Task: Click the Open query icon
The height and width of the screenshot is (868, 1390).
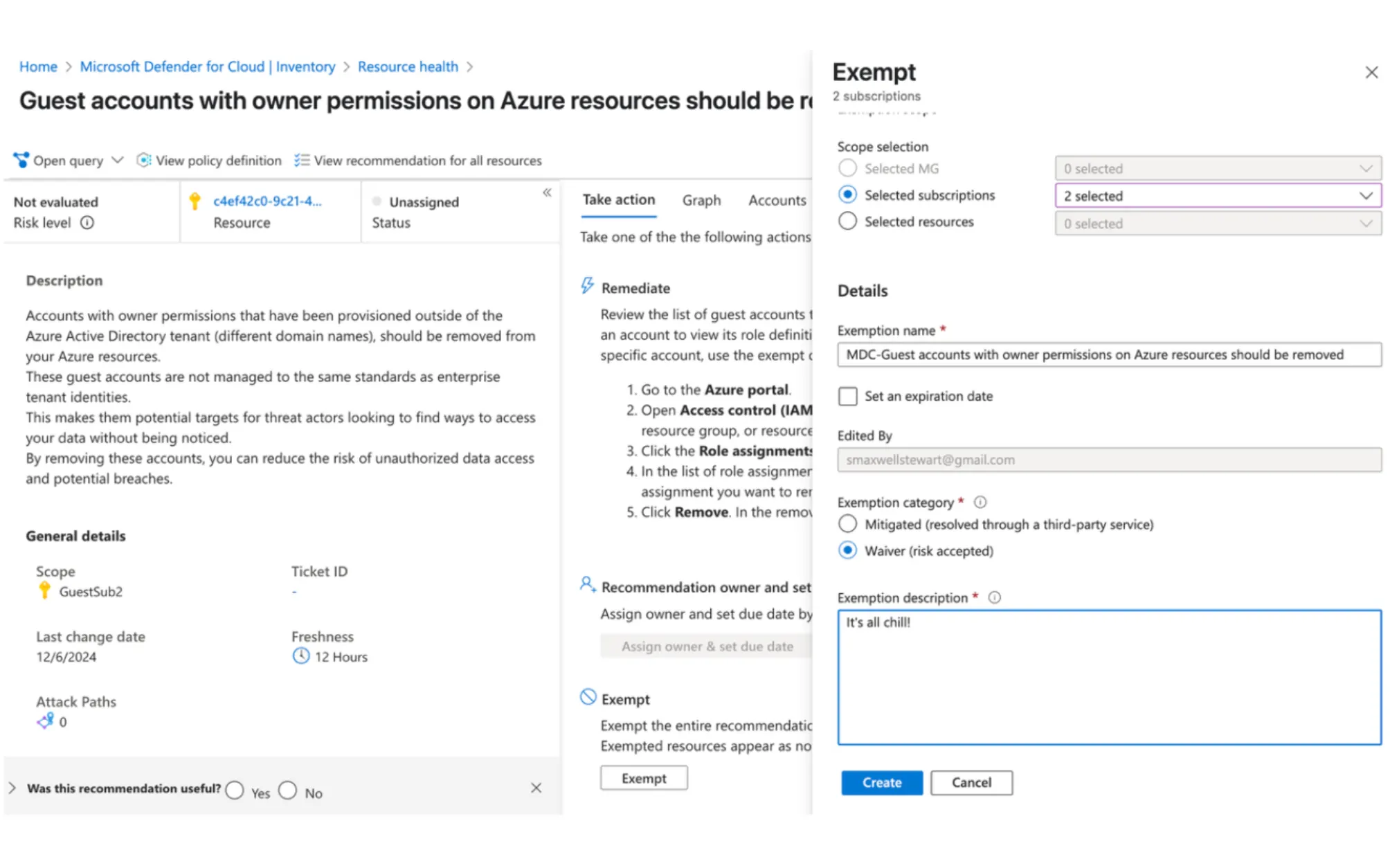Action: [21, 160]
